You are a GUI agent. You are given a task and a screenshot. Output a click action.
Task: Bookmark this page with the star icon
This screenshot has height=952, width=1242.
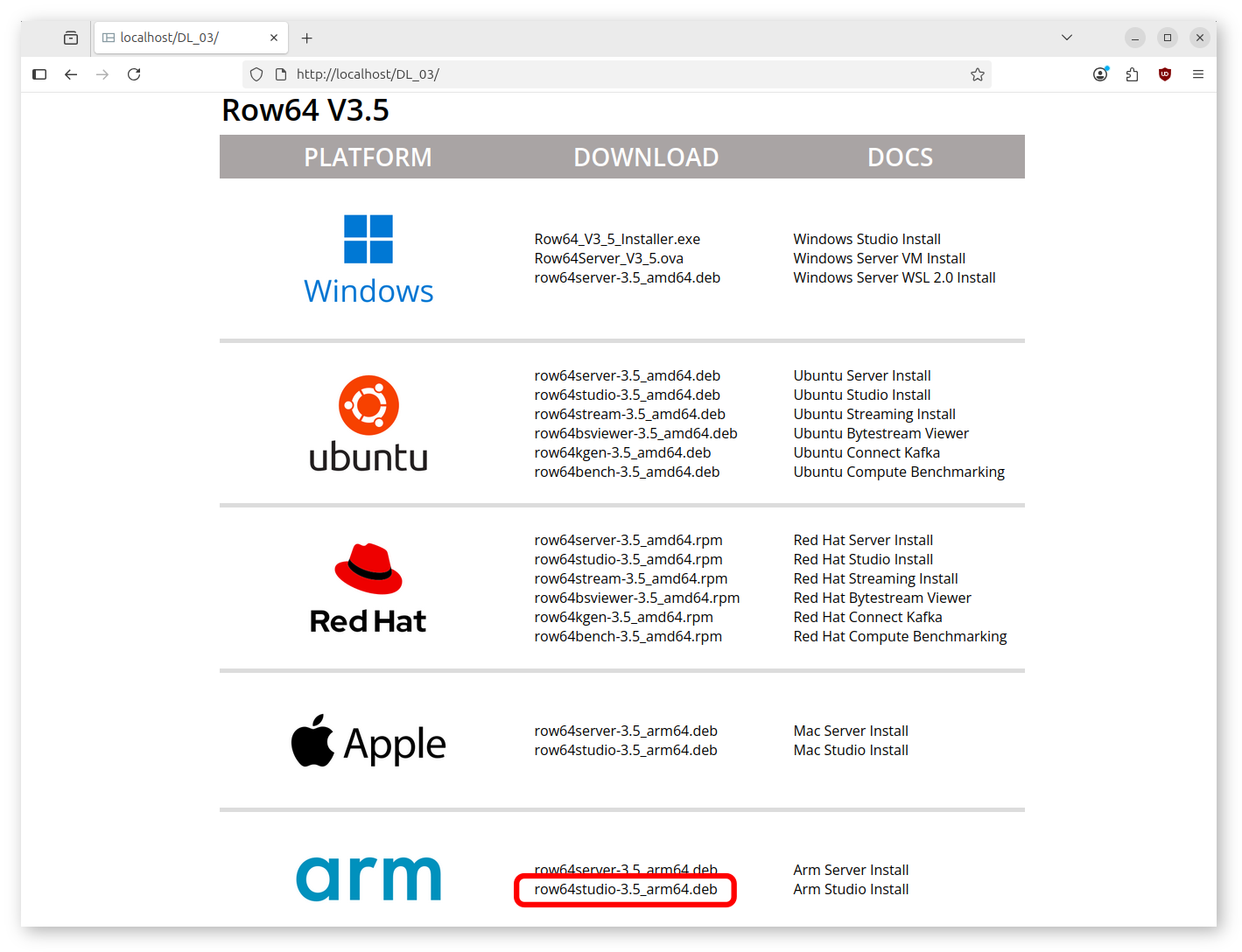pos(978,74)
